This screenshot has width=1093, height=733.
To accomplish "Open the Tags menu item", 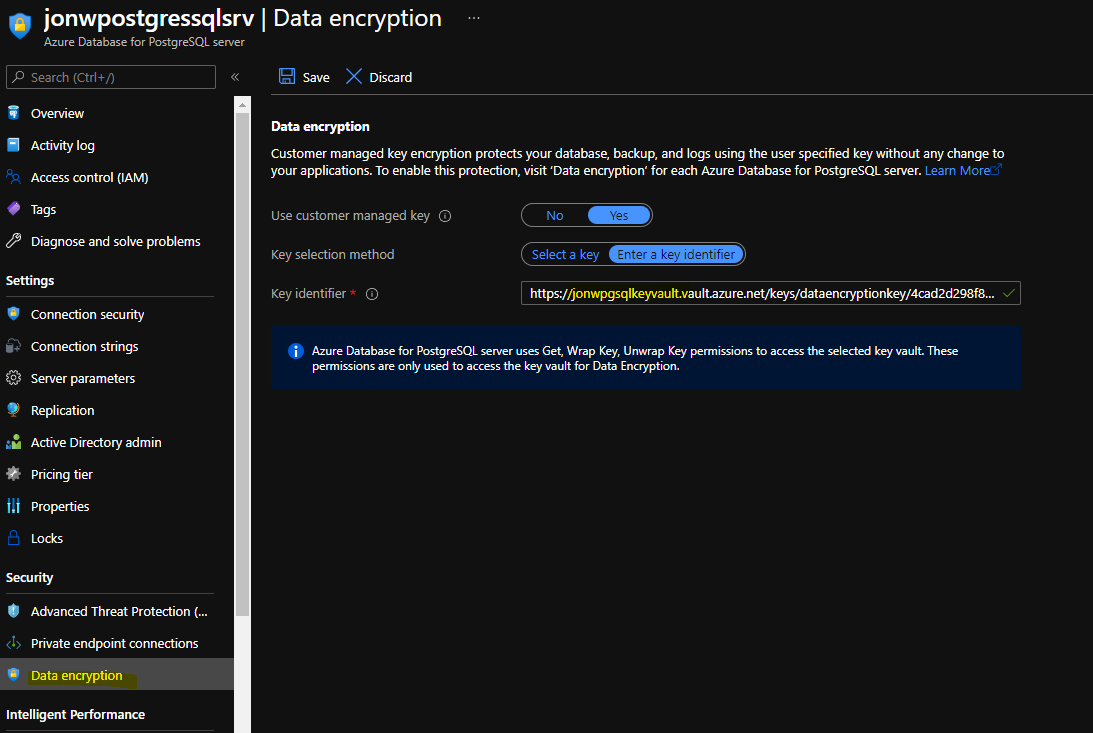I will pyautogui.click(x=43, y=210).
